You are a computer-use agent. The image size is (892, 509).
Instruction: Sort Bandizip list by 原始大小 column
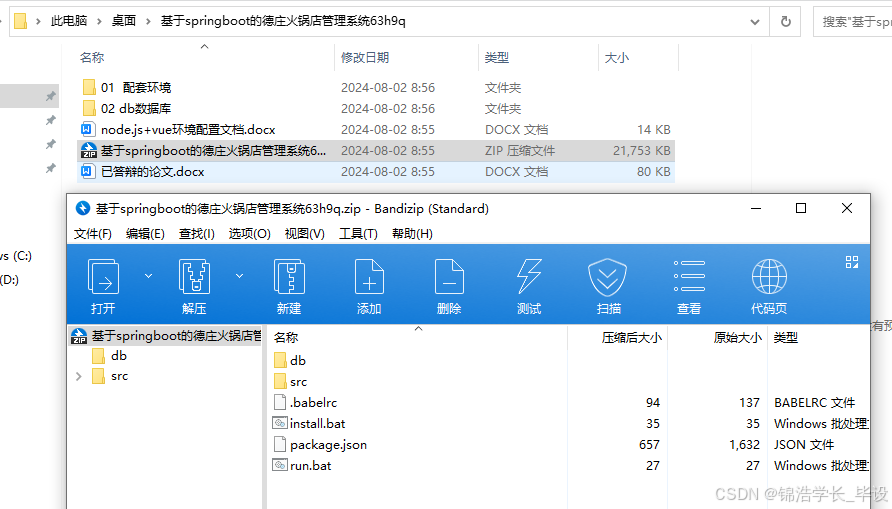click(737, 338)
